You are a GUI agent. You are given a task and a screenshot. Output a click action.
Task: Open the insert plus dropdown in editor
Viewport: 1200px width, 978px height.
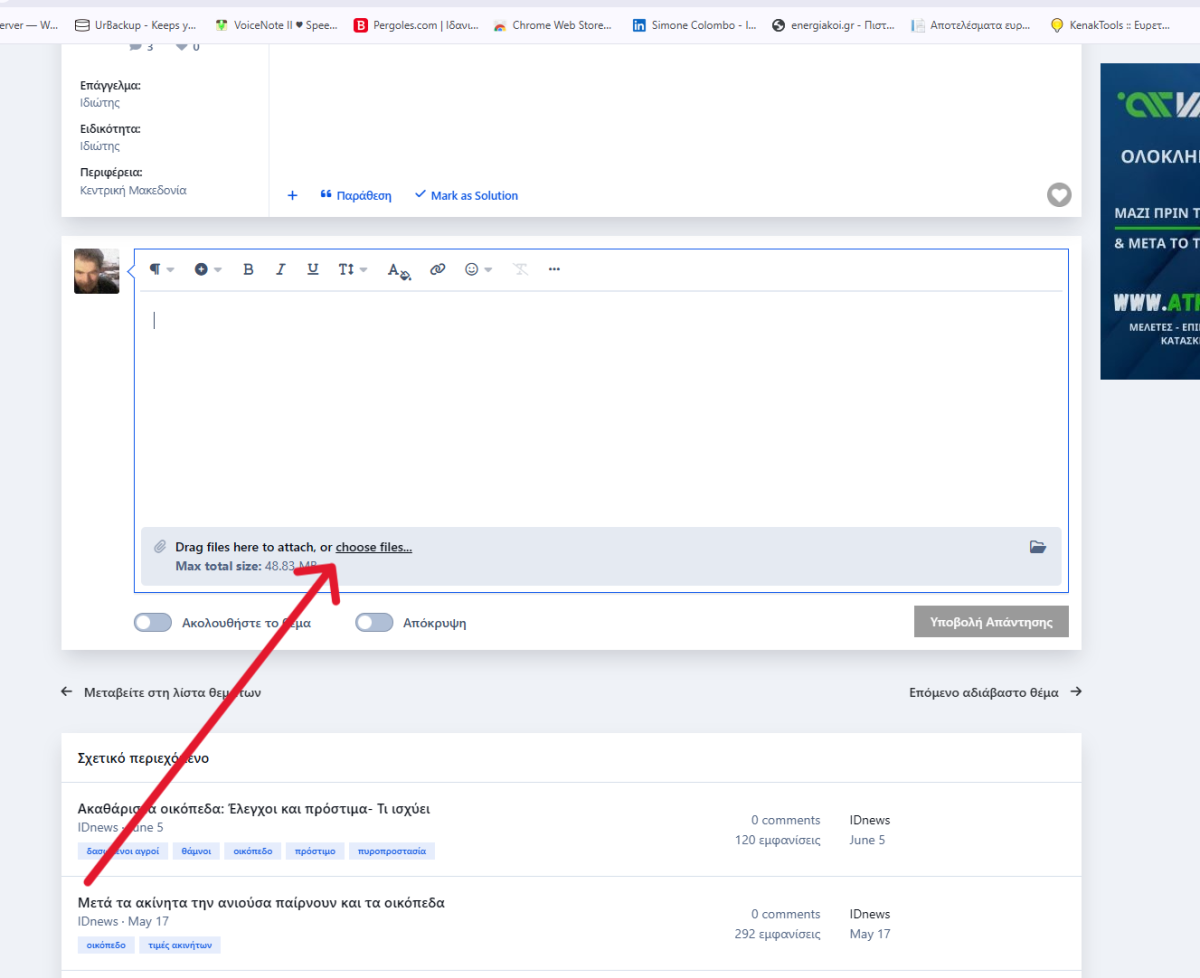[x=208, y=269]
